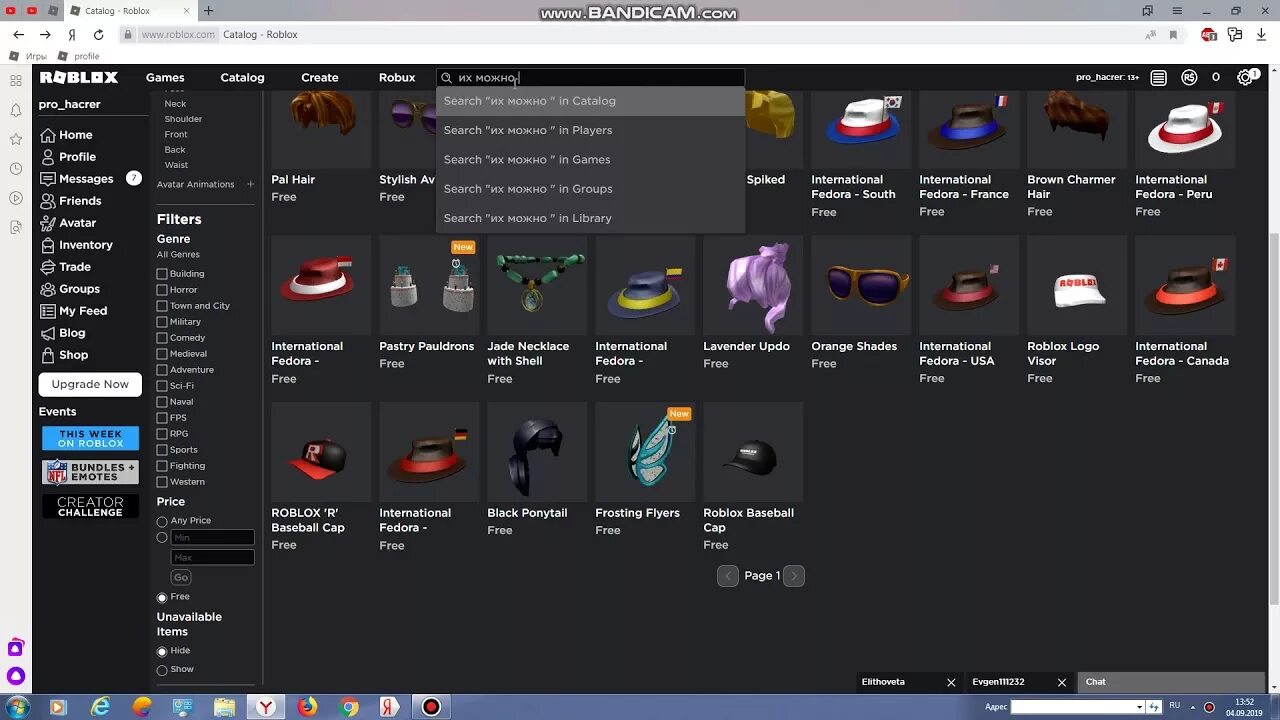Select the Waist accessory category

click(176, 165)
